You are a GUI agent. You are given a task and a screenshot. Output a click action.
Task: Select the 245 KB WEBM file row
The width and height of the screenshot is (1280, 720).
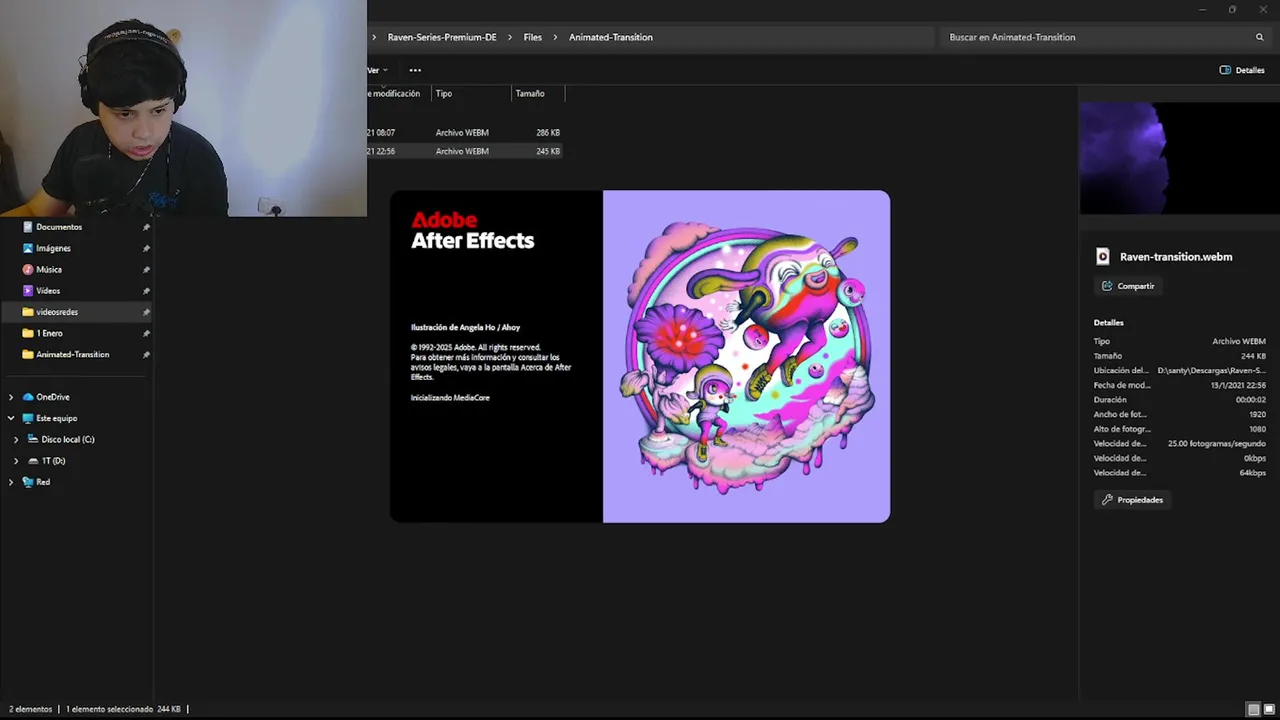click(x=465, y=151)
